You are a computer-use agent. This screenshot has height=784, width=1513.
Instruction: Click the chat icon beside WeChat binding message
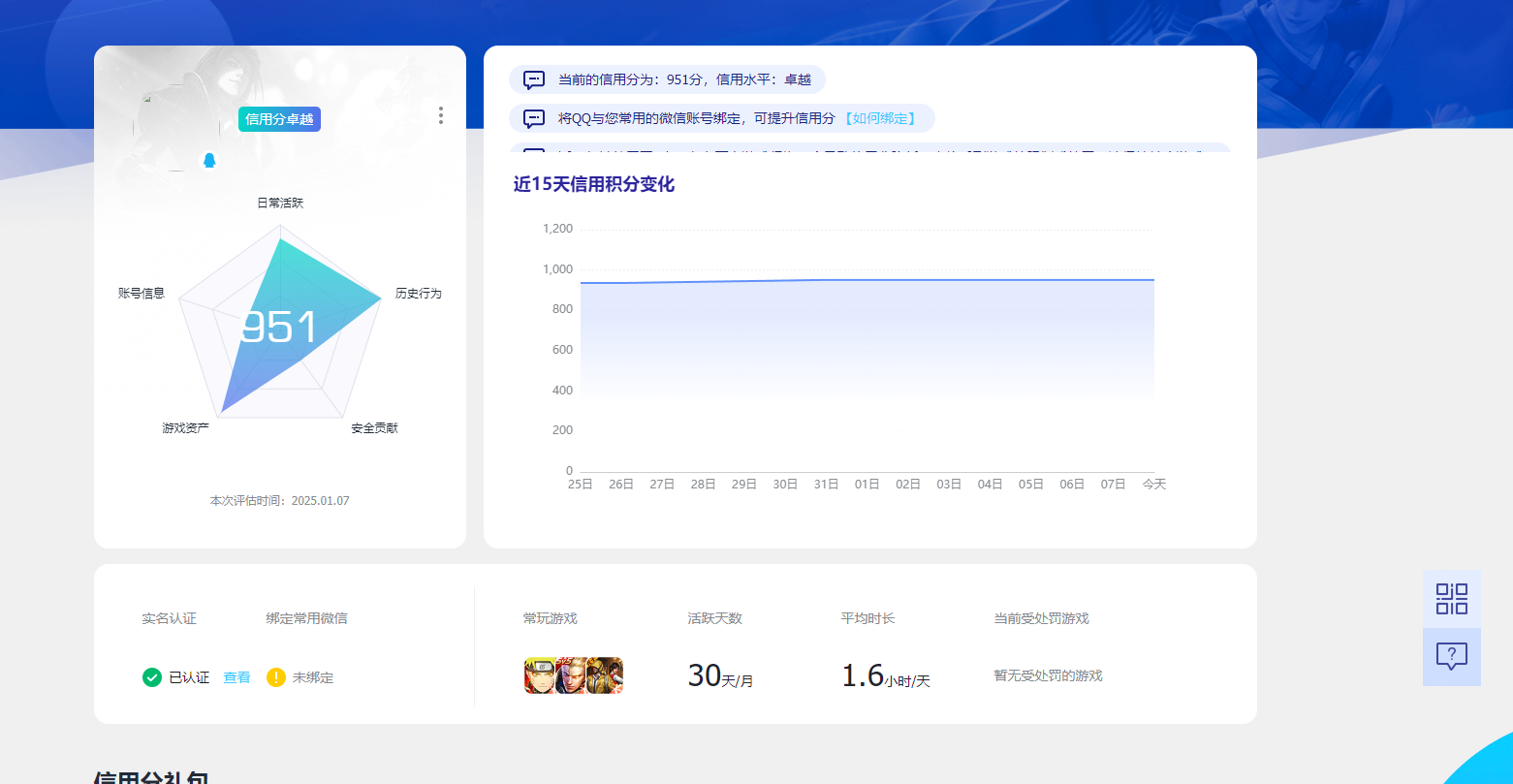[534, 118]
